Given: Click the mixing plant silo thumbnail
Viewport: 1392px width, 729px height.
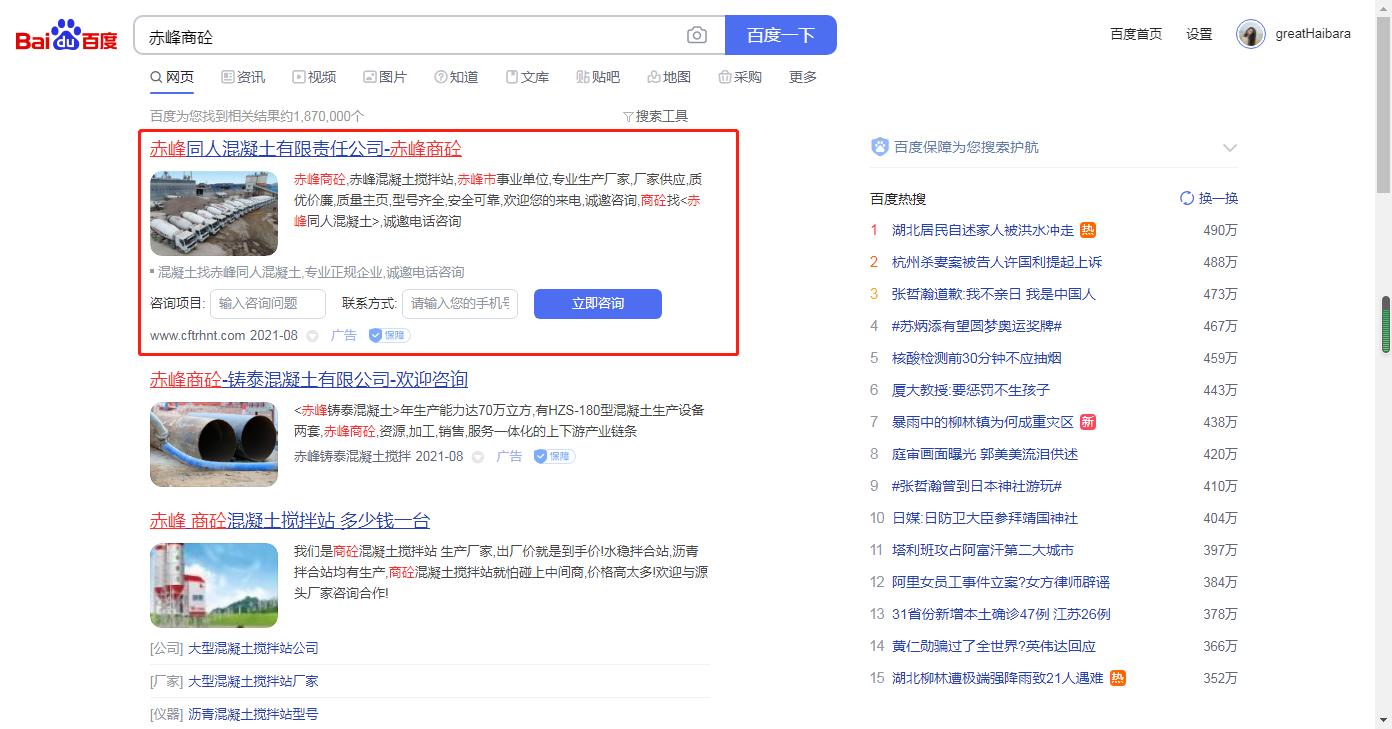Looking at the screenshot, I should (x=214, y=585).
